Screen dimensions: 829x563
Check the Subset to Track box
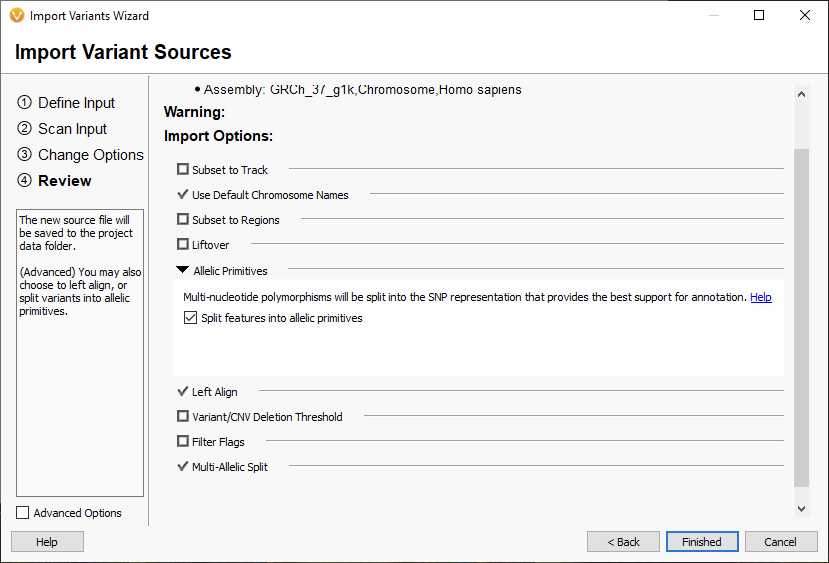tap(183, 169)
